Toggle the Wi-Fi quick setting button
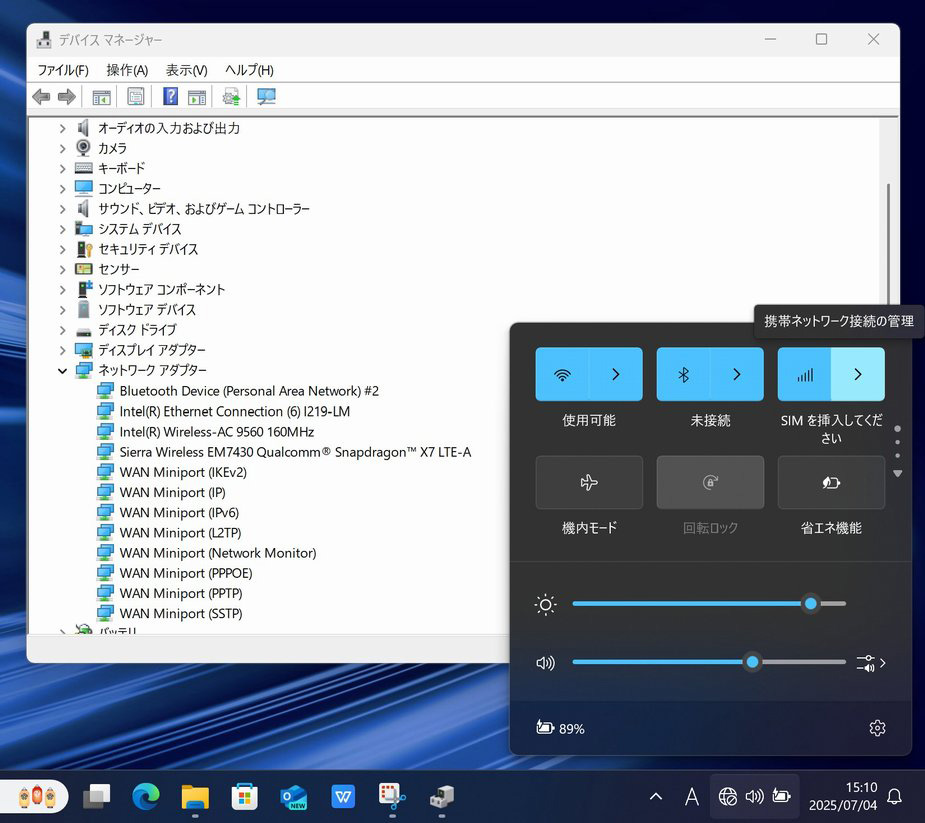 (563, 374)
